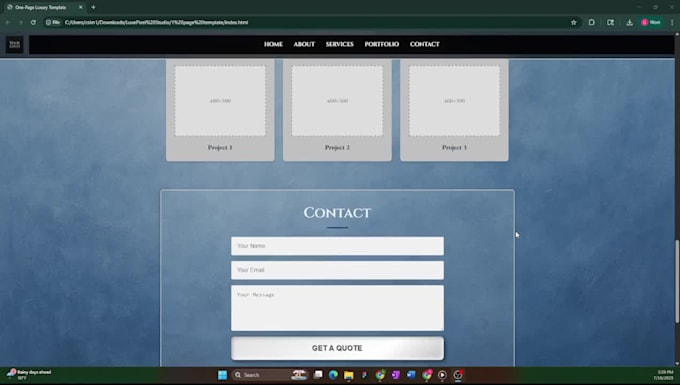
Task: Open the Downloads tray icon
Action: pyautogui.click(x=630, y=22)
